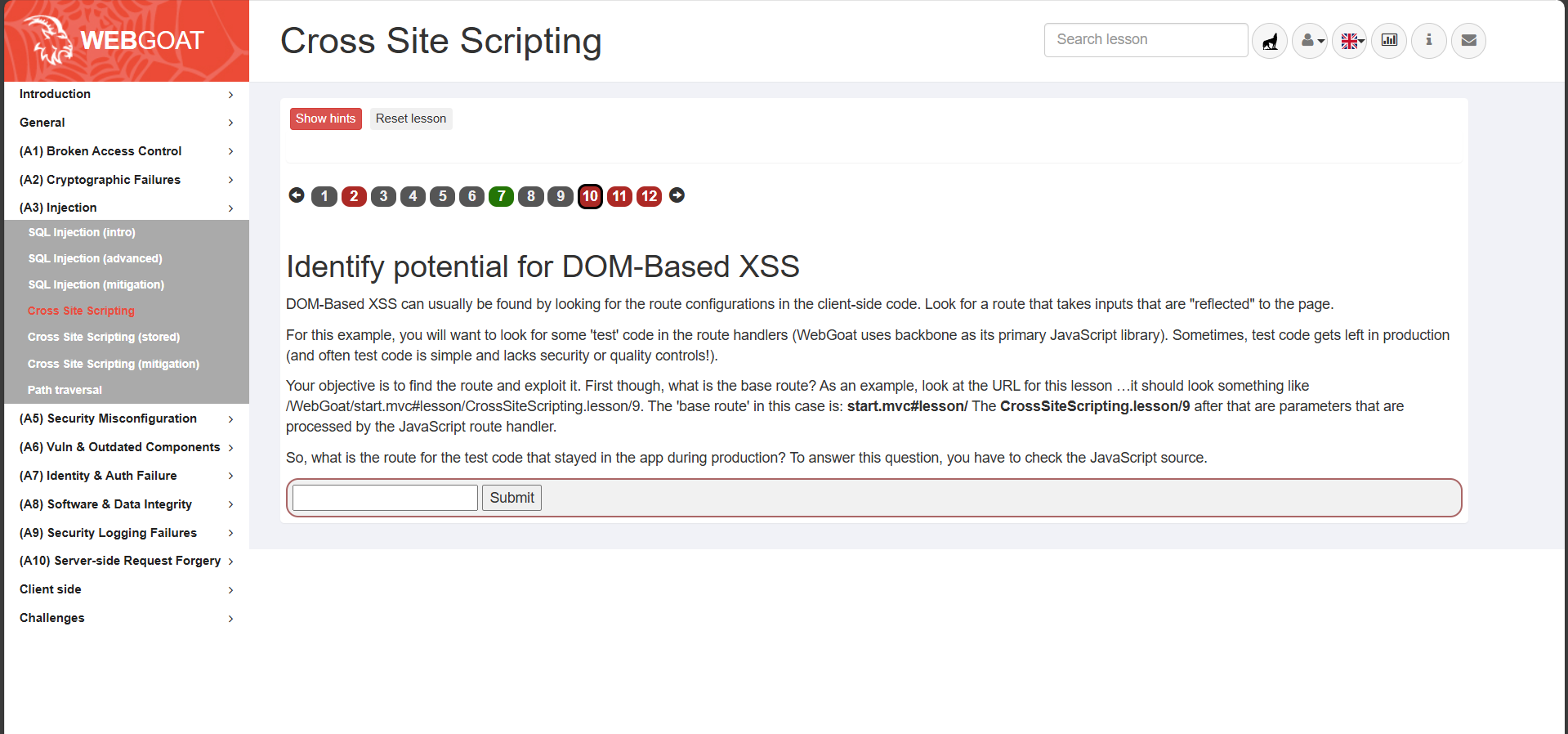Open SQL Injection (intro) lesson
This screenshot has height=734, width=1568.
82,232
